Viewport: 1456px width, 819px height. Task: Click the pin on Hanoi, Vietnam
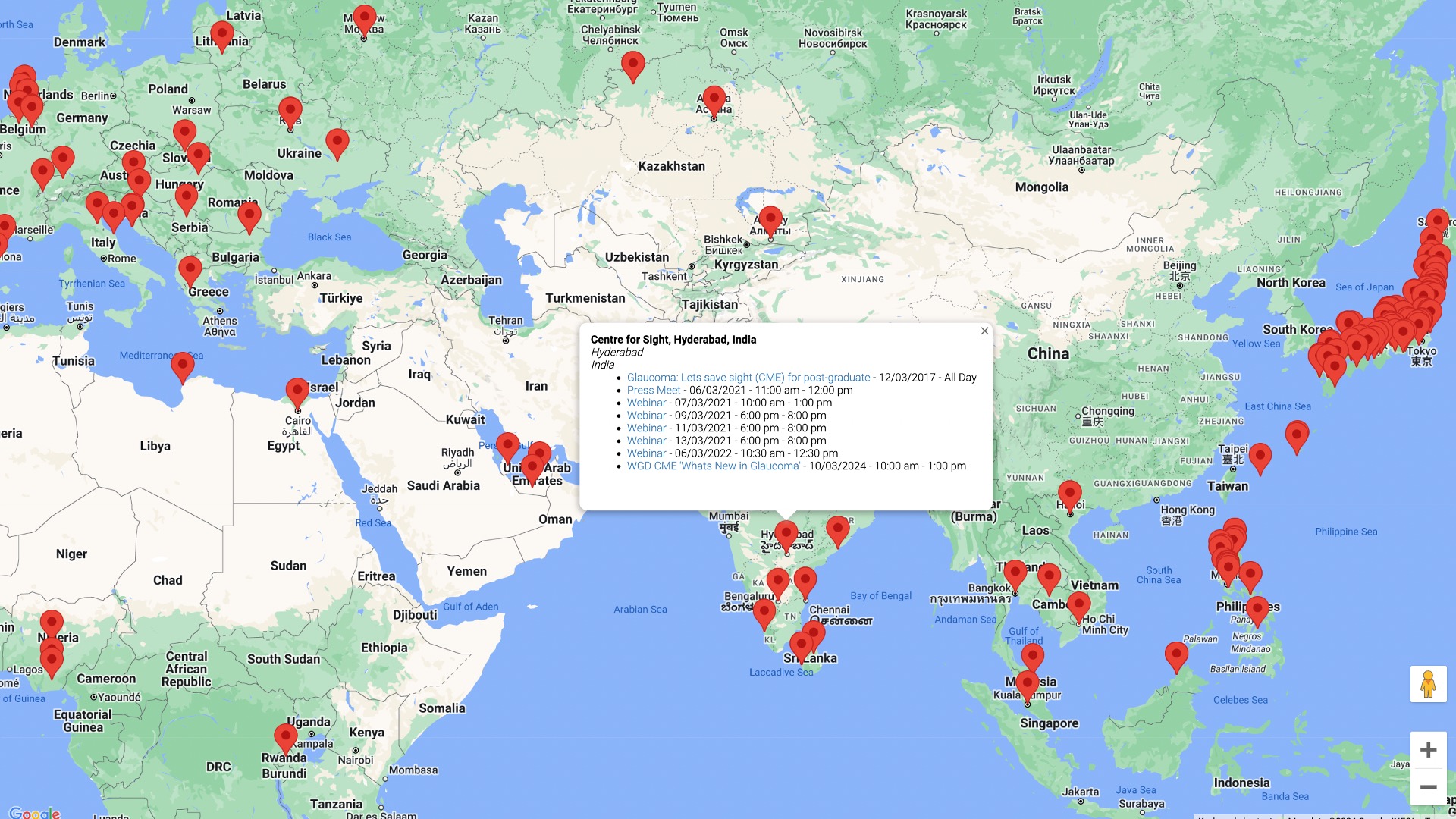tap(1069, 494)
